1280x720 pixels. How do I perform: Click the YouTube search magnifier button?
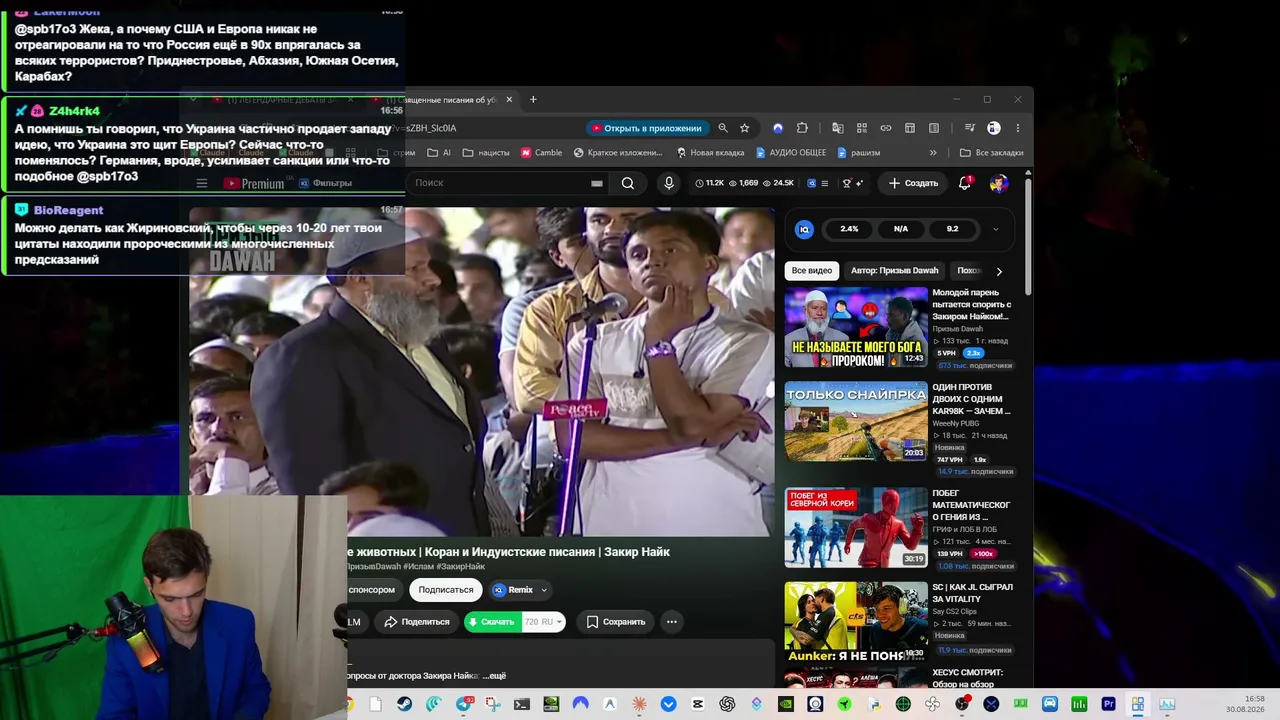click(x=628, y=183)
